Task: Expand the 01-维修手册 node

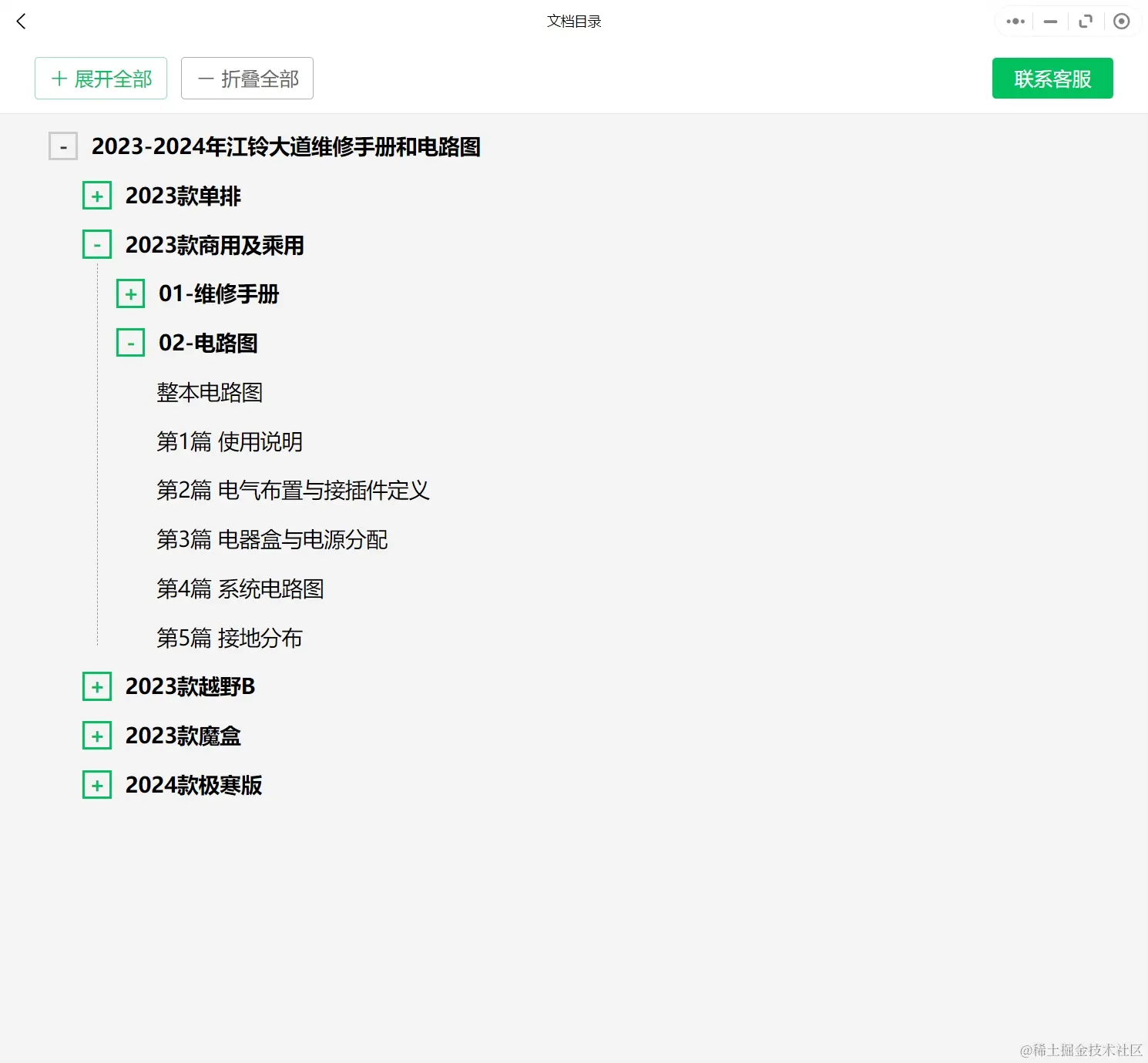Action: click(x=130, y=293)
